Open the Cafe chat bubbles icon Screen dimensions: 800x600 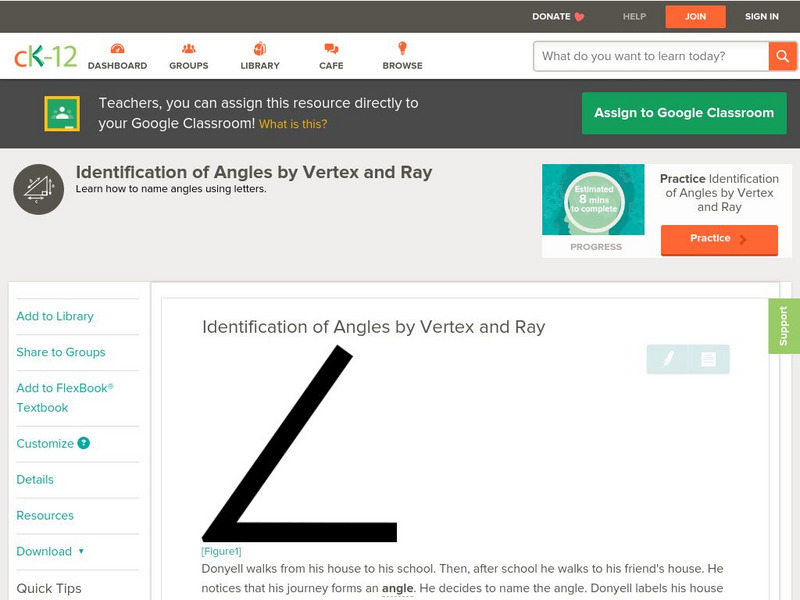point(331,48)
